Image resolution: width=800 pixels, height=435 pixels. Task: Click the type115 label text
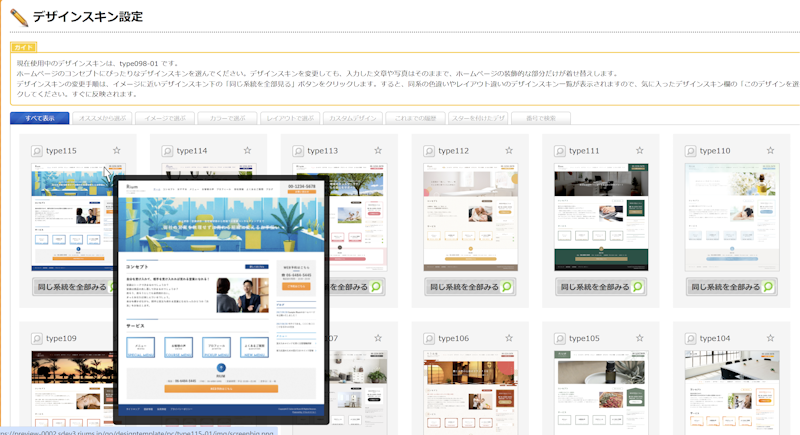pyautogui.click(x=61, y=151)
